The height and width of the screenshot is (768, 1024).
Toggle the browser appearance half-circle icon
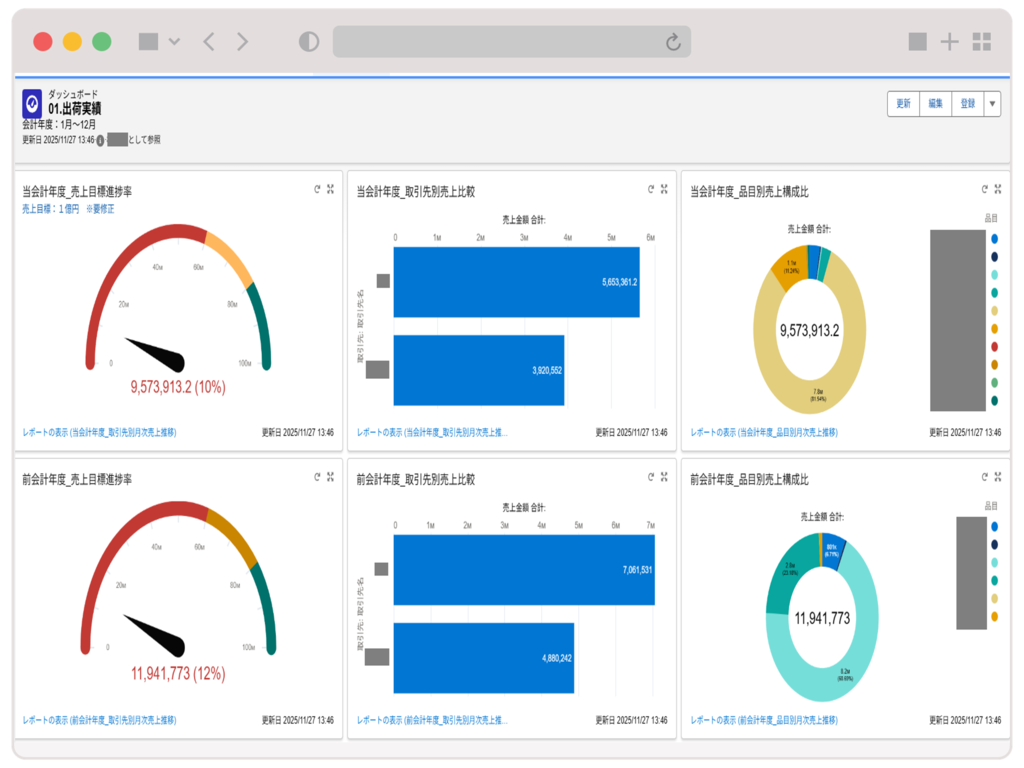click(309, 42)
